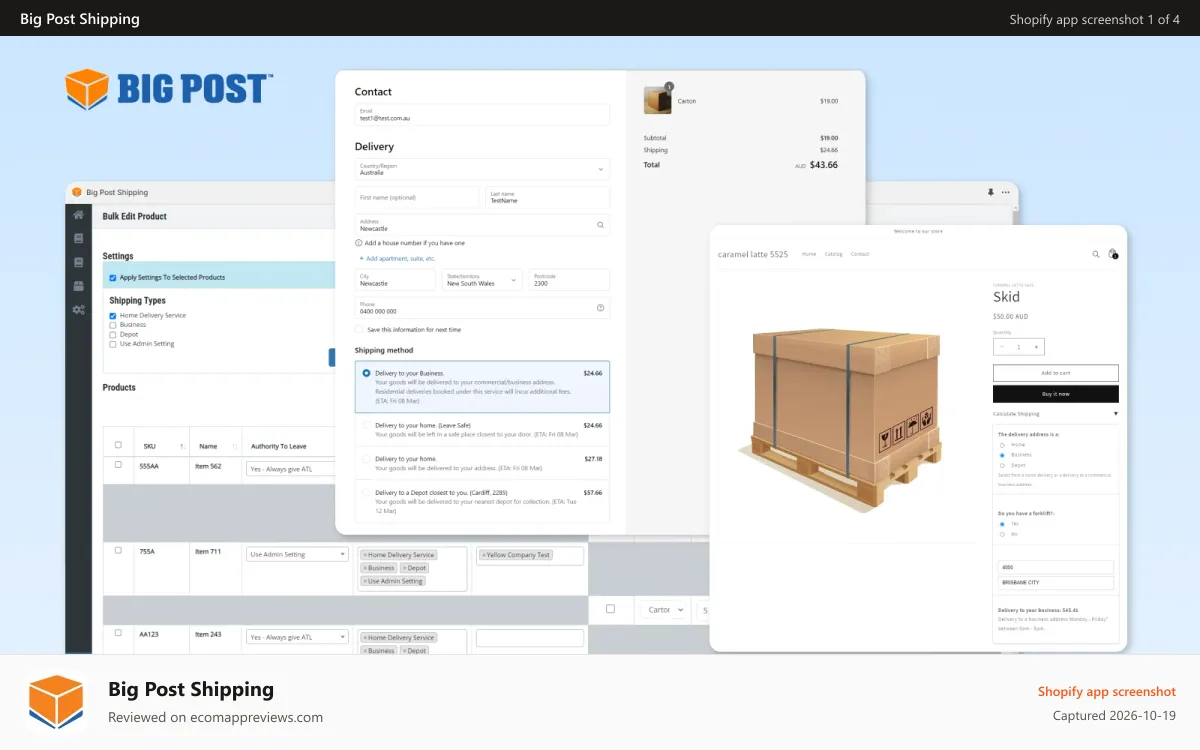1200x750 pixels.
Task: Tick the select-all checkbox in the products table header
Action: 118,445
